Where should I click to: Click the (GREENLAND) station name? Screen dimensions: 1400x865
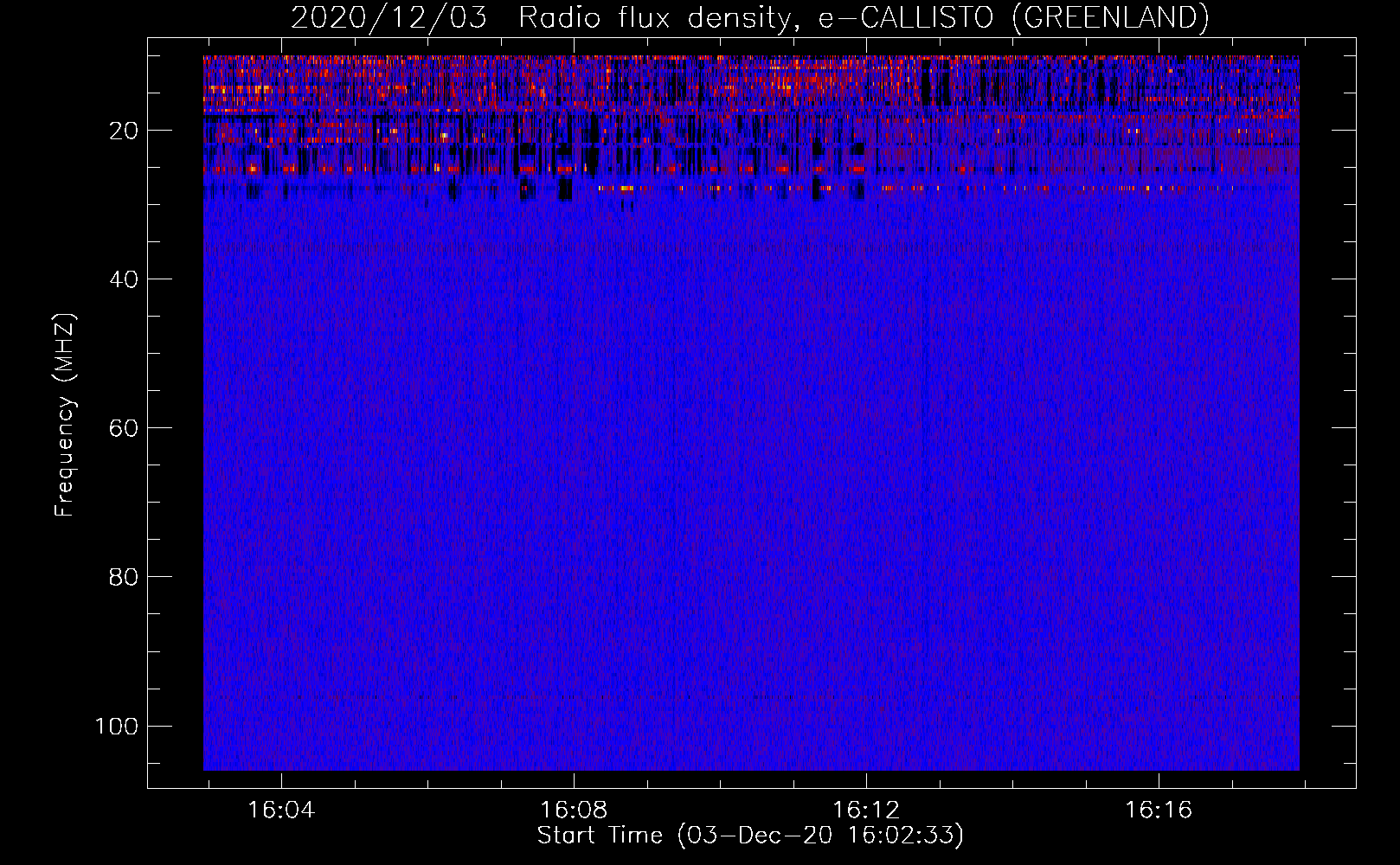click(x=1109, y=17)
